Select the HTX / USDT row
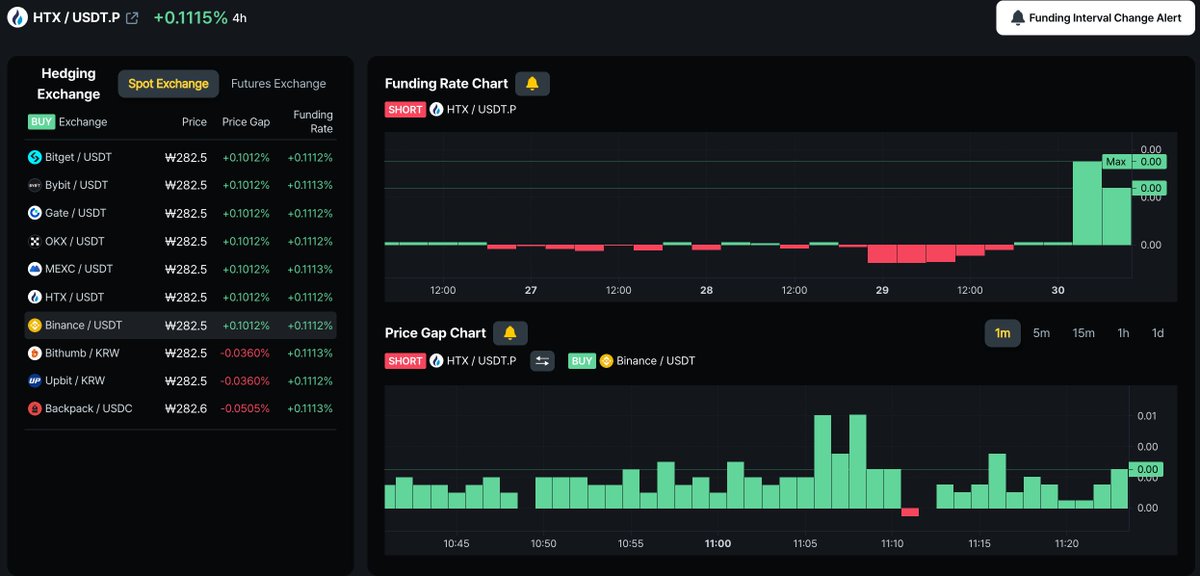This screenshot has width=1200, height=576. (x=180, y=297)
